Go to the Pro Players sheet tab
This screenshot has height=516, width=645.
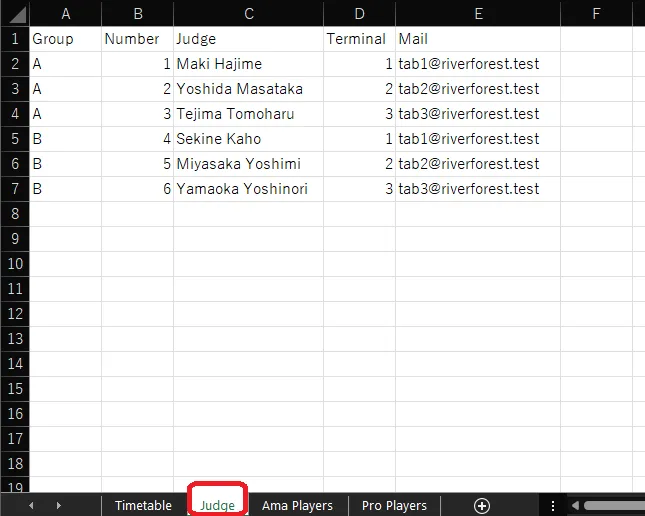(x=394, y=506)
